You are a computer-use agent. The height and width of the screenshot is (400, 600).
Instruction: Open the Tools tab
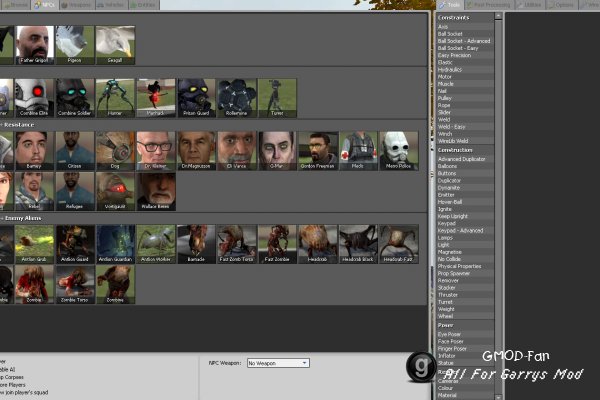[450, 5]
